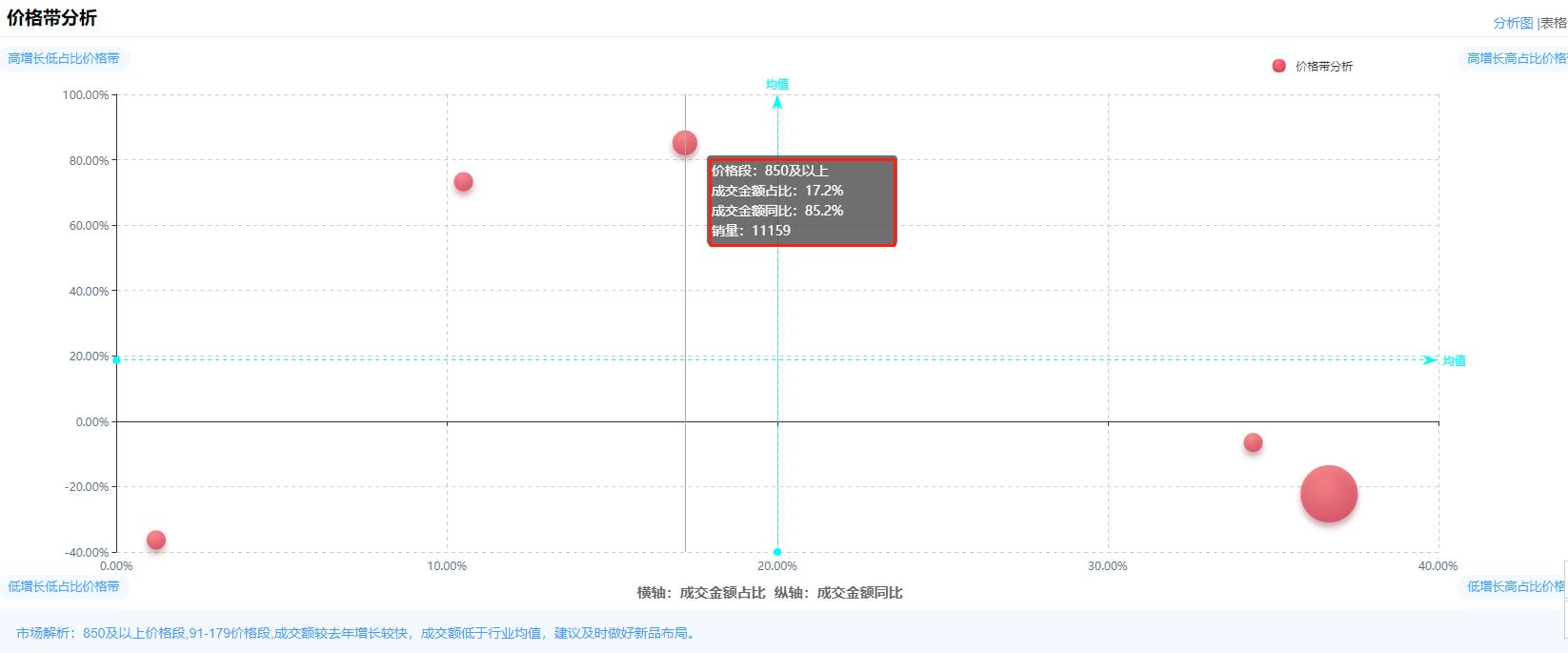Viewport: 1568px width, 653px height.
Task: Select the largest bubble near 37% share
Action: tap(1329, 494)
